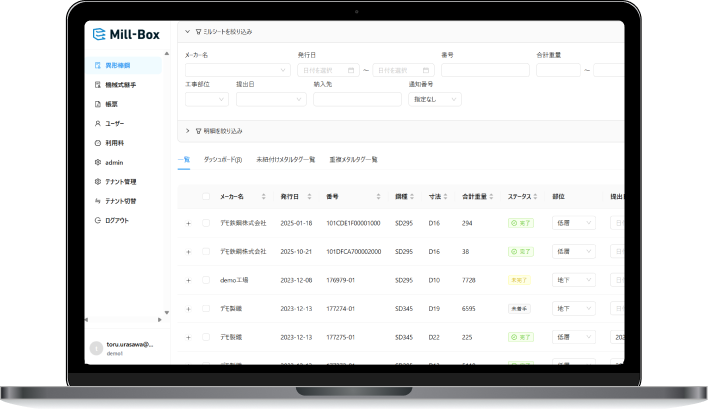The image size is (708, 409).
Task: Open テナント管理 in the sidebar
Action: click(119, 181)
